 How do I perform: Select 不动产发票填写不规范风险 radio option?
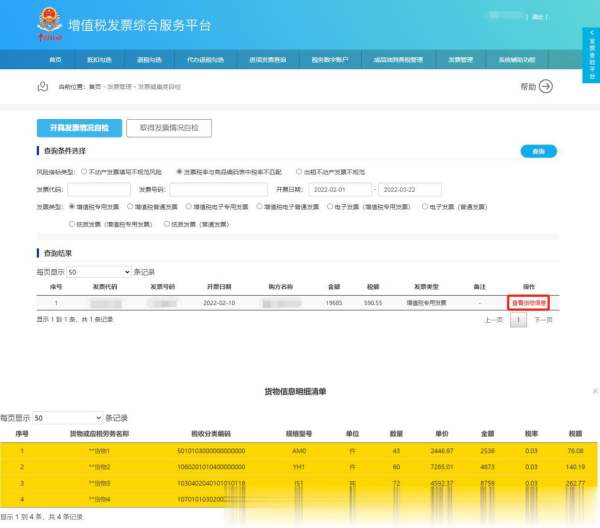point(84,172)
